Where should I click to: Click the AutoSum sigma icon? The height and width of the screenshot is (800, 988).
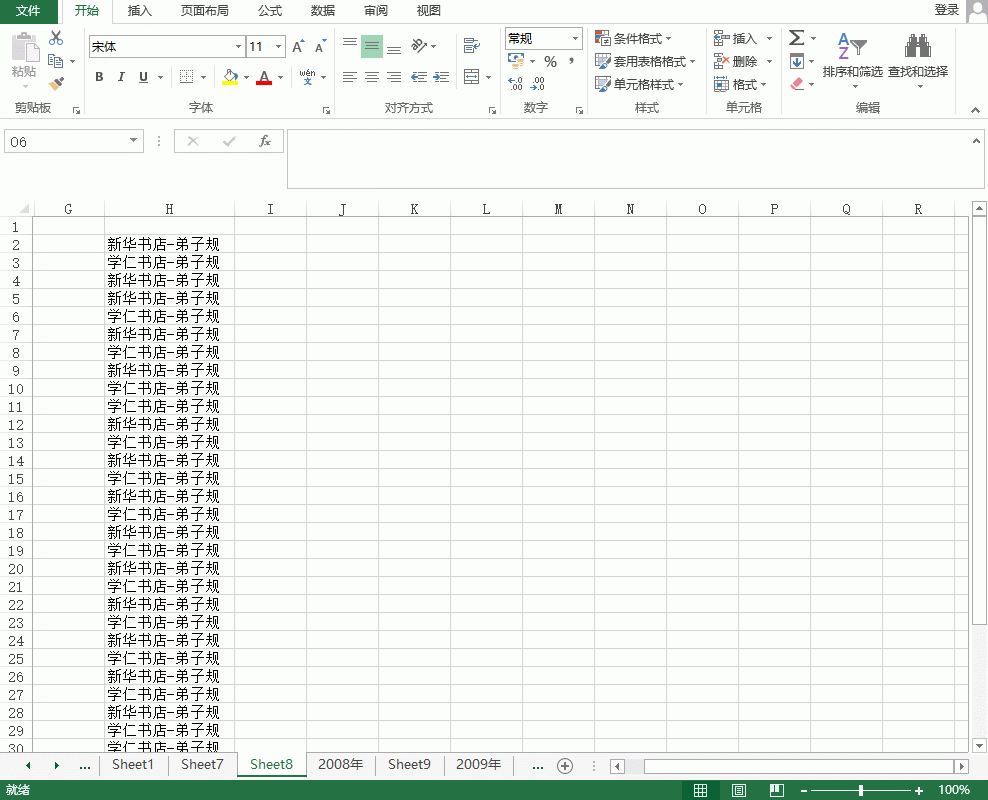(796, 38)
